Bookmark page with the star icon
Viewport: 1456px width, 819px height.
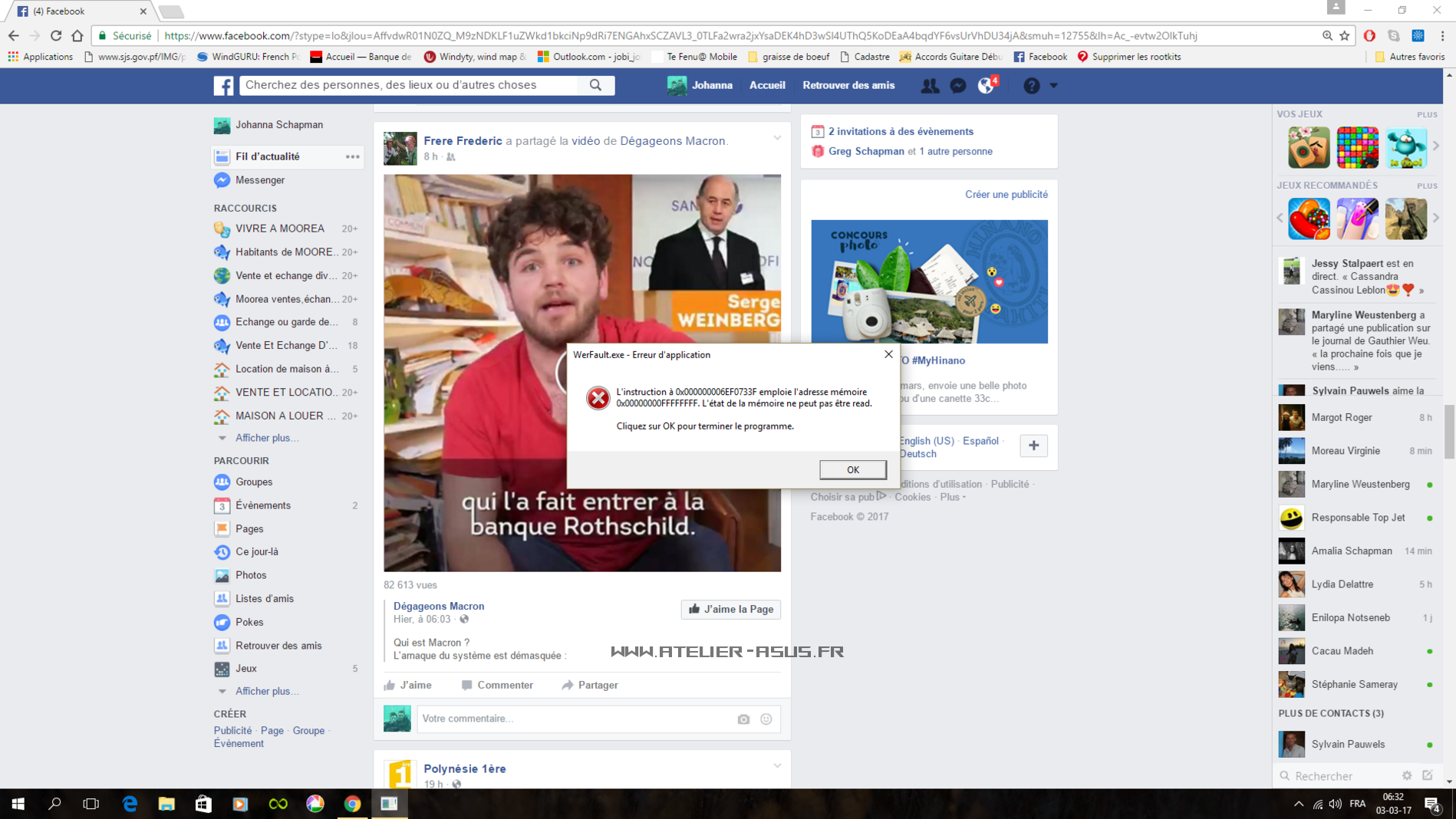[x=1345, y=35]
